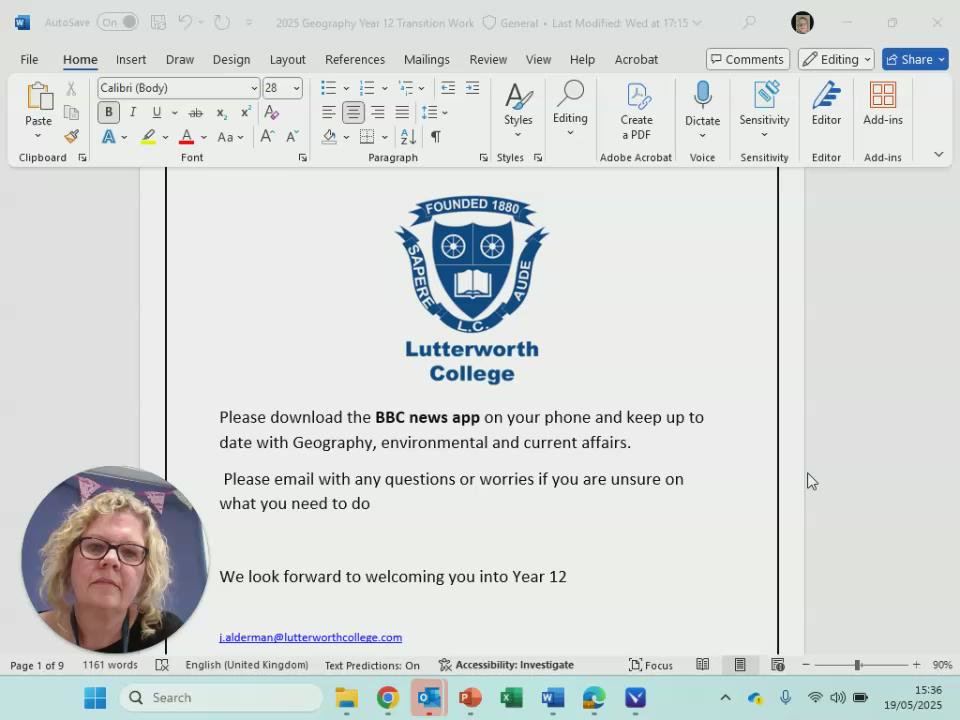The image size is (960, 720).
Task: Switch to Web Layout view icon
Action: (x=778, y=664)
